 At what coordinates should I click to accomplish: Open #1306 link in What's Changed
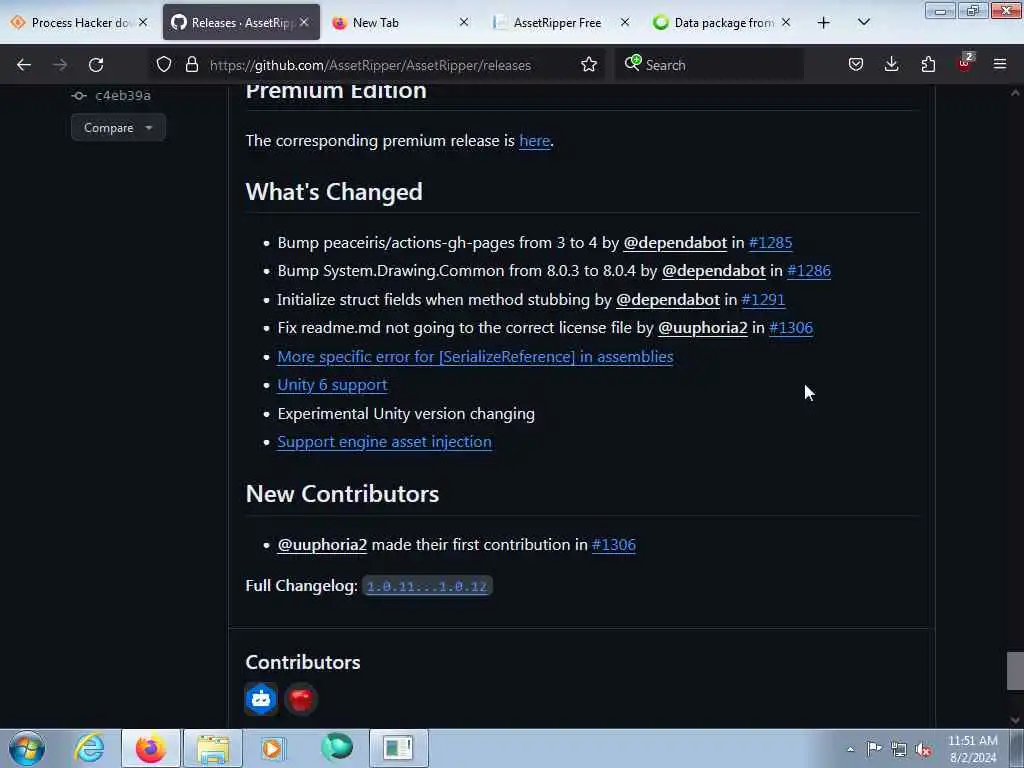point(791,328)
